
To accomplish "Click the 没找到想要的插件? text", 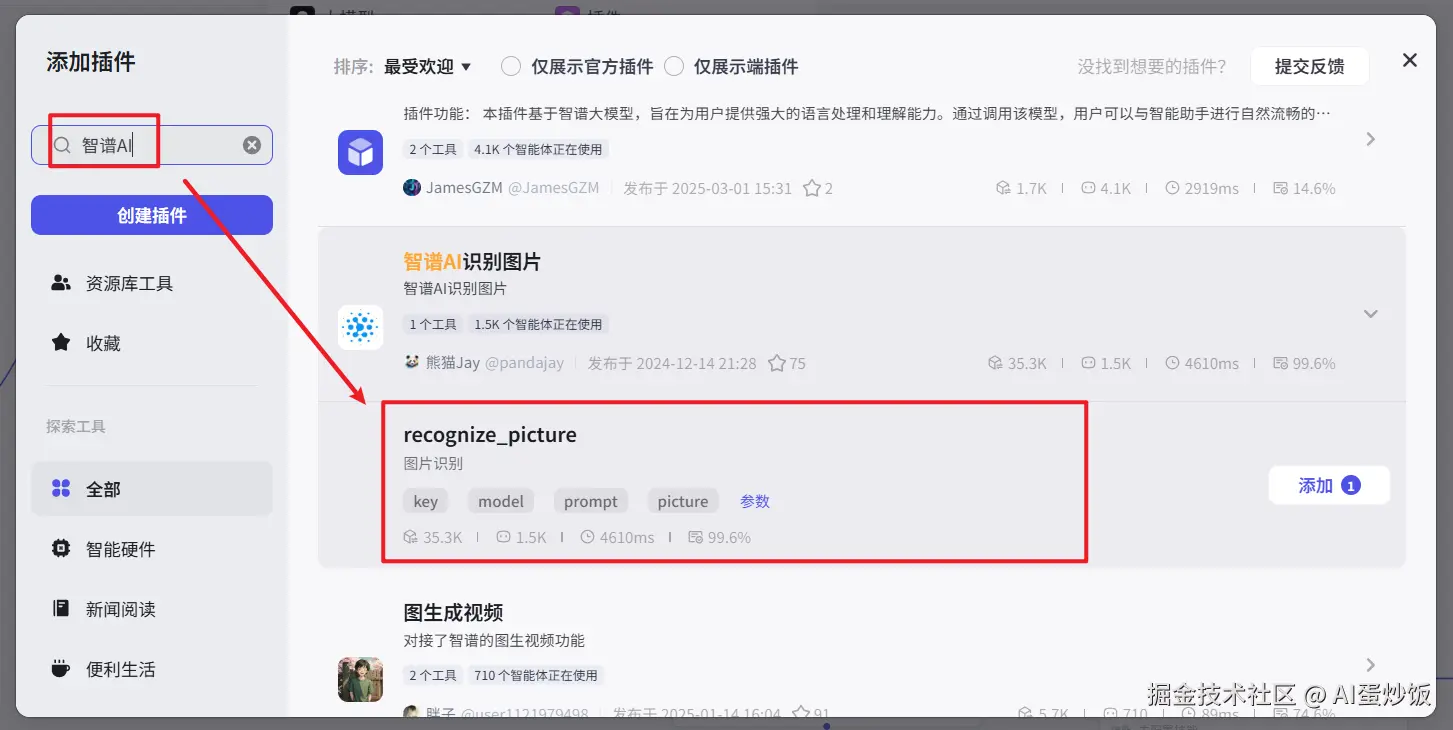I will [x=1152, y=67].
